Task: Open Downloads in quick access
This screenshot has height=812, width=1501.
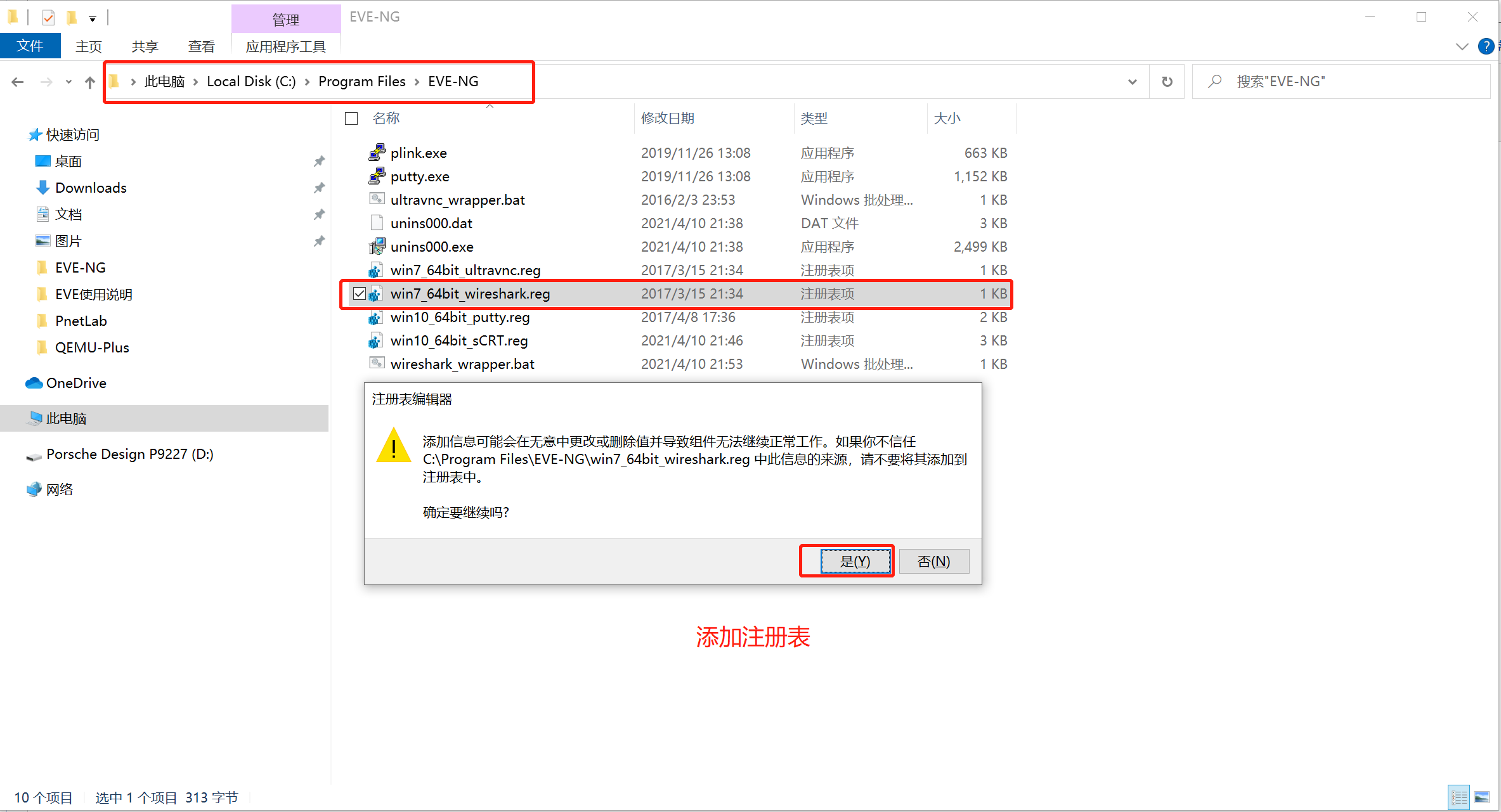Action: click(x=91, y=188)
